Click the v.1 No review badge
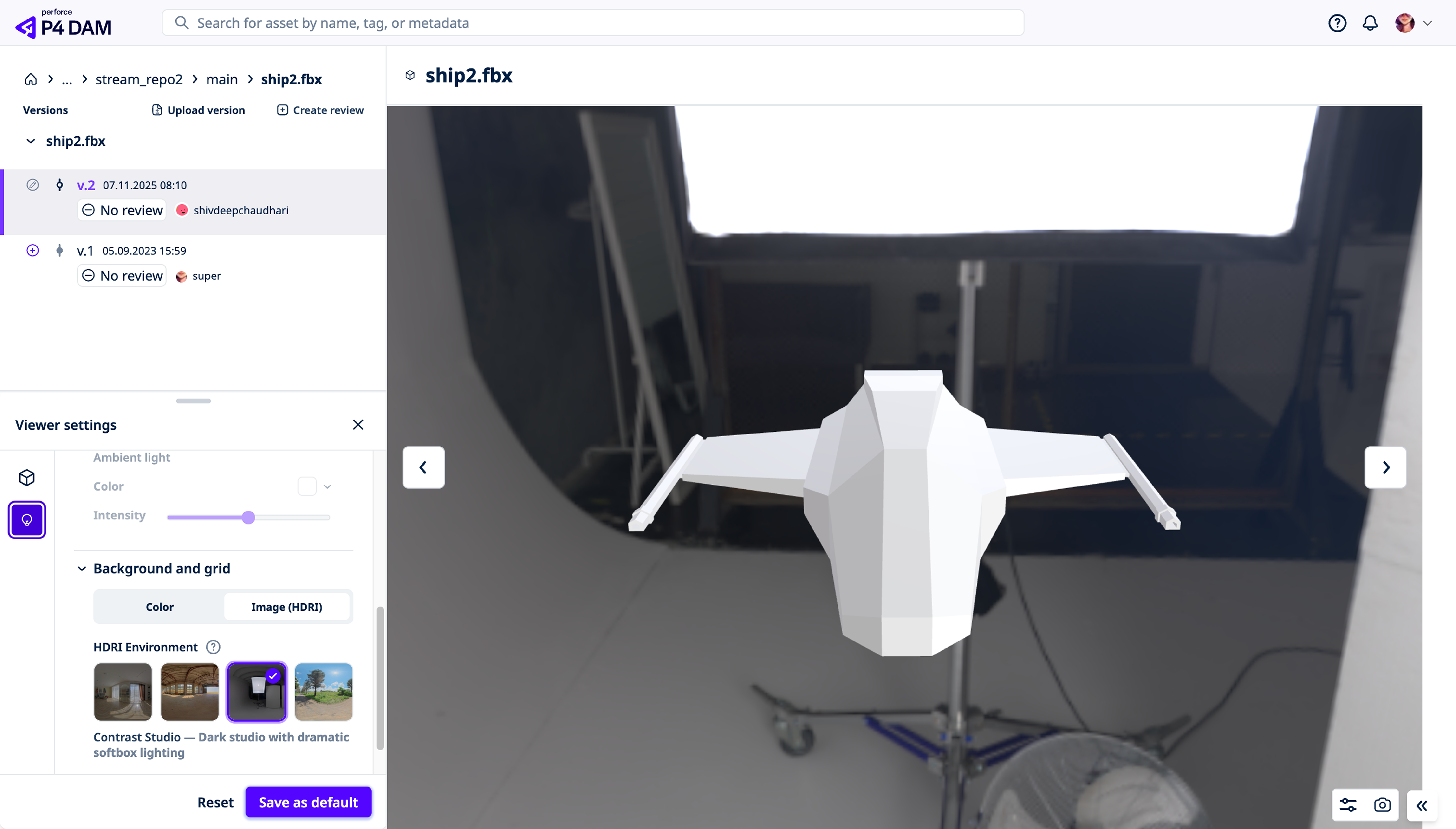 pyautogui.click(x=122, y=276)
